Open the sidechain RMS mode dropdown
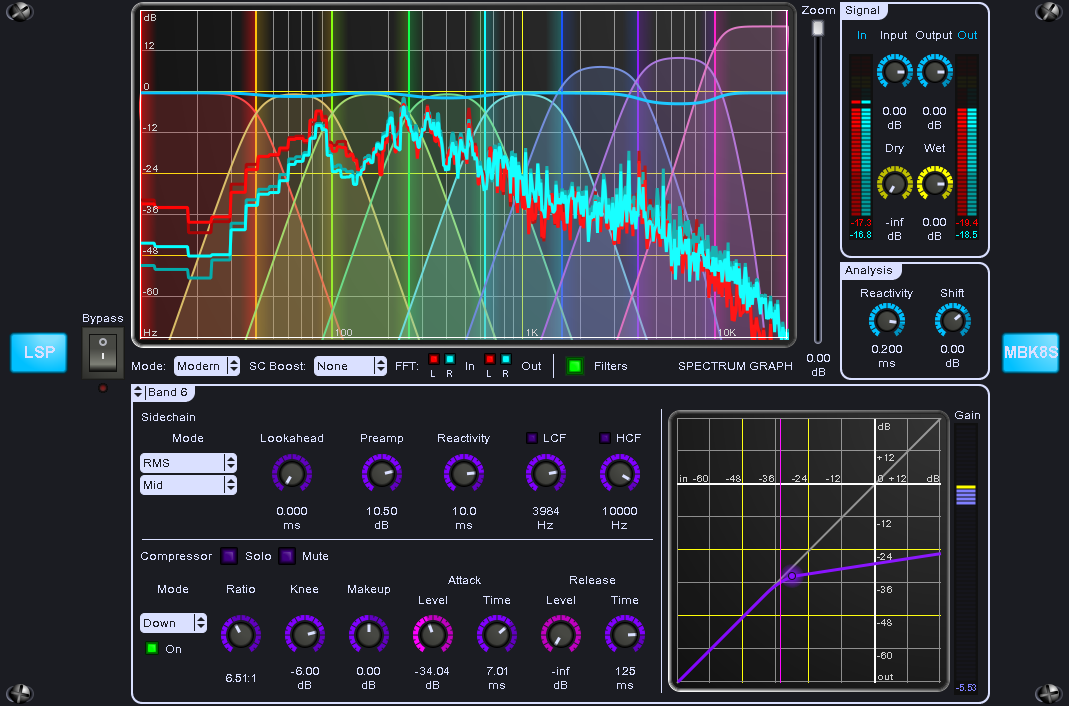This screenshot has width=1069, height=706. tap(189, 463)
